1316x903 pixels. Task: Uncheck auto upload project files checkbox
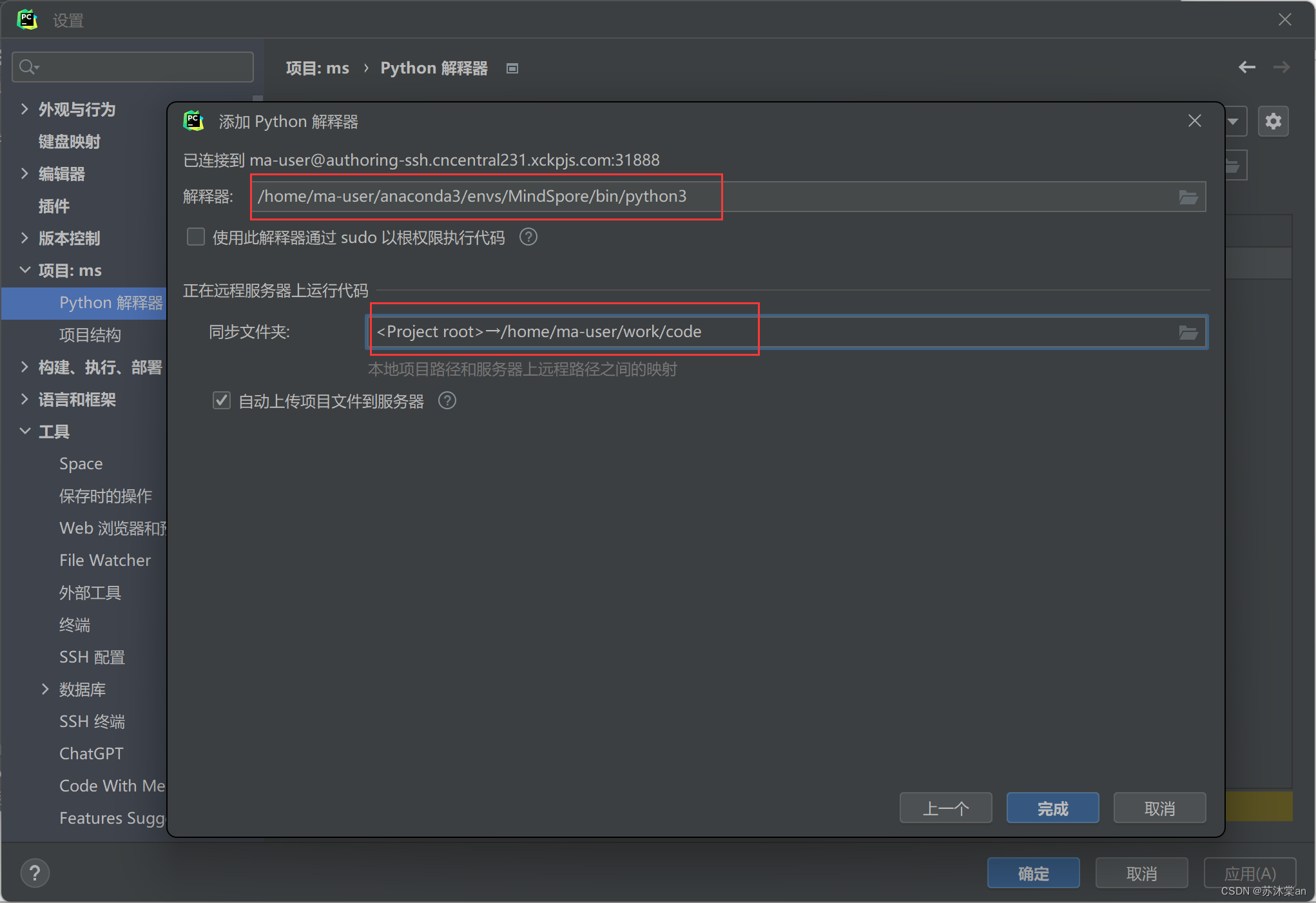(x=222, y=401)
